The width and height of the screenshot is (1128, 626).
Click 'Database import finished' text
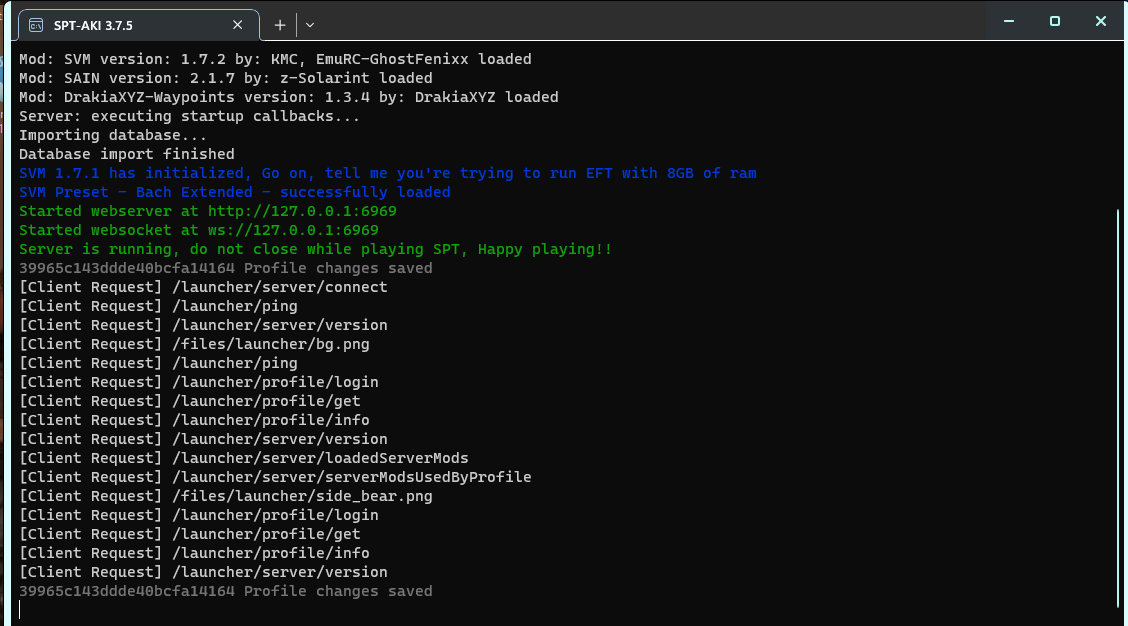click(127, 154)
